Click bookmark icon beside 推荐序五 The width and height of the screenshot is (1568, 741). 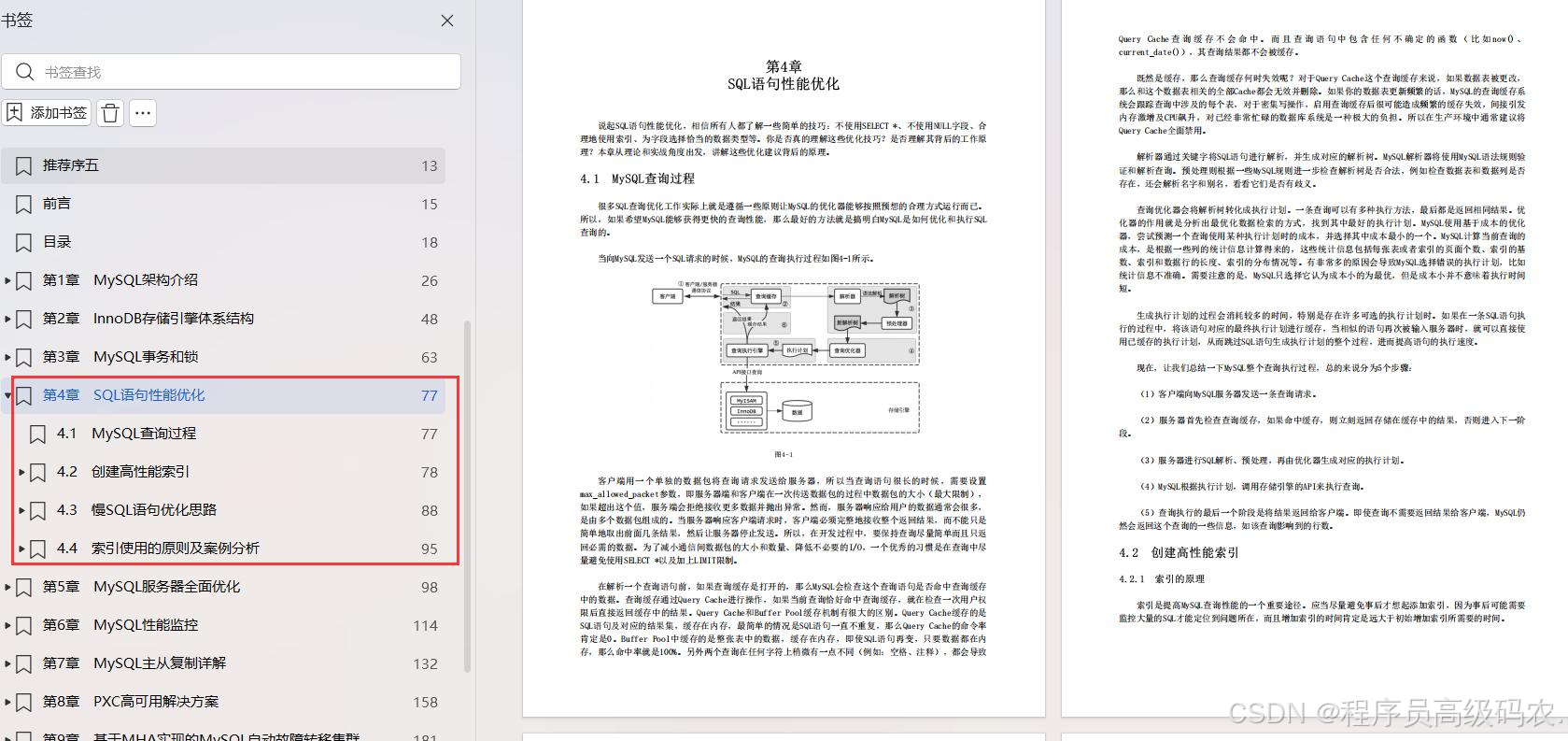point(23,166)
